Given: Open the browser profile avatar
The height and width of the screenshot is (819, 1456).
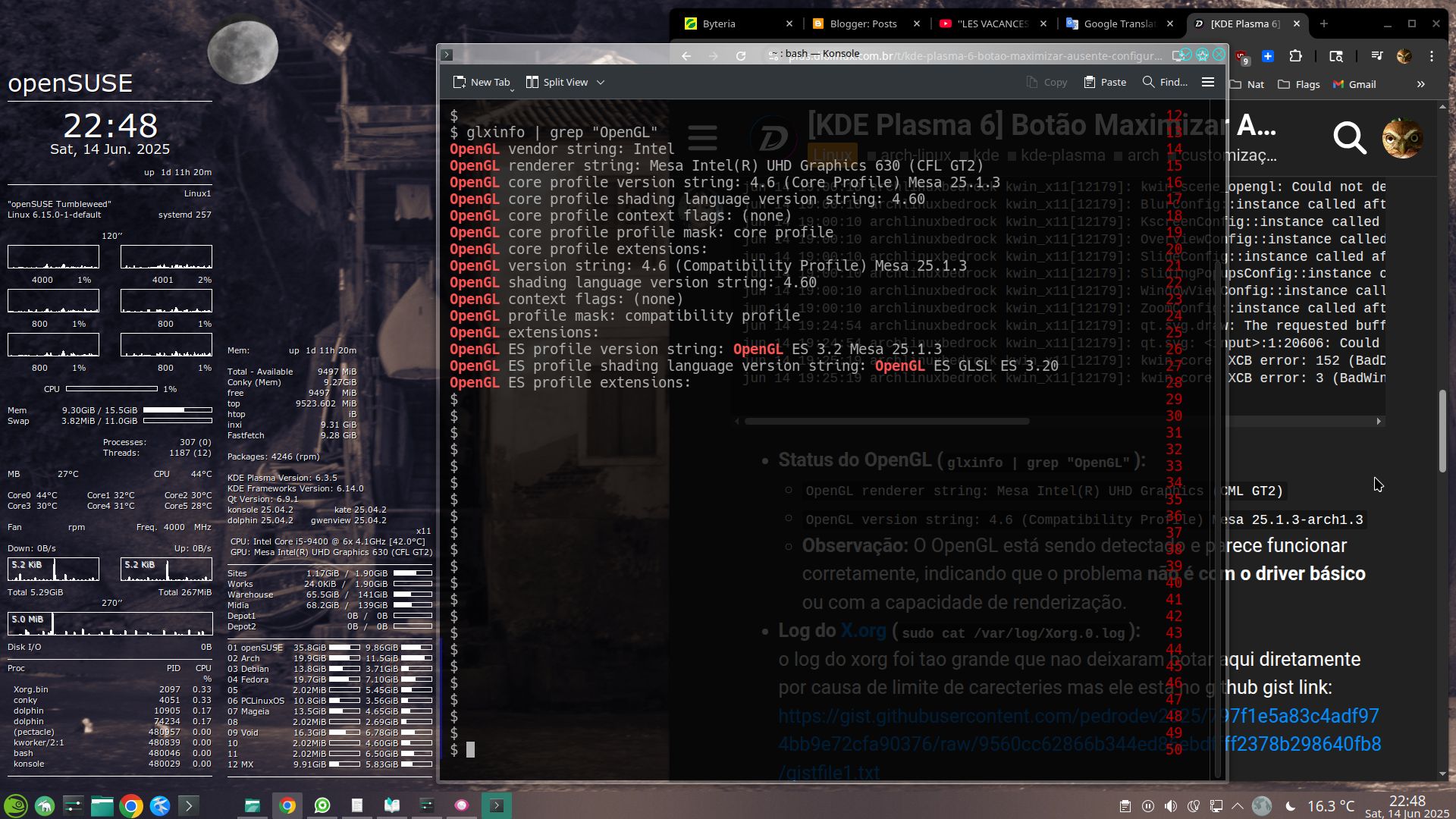Looking at the screenshot, I should [1404, 56].
